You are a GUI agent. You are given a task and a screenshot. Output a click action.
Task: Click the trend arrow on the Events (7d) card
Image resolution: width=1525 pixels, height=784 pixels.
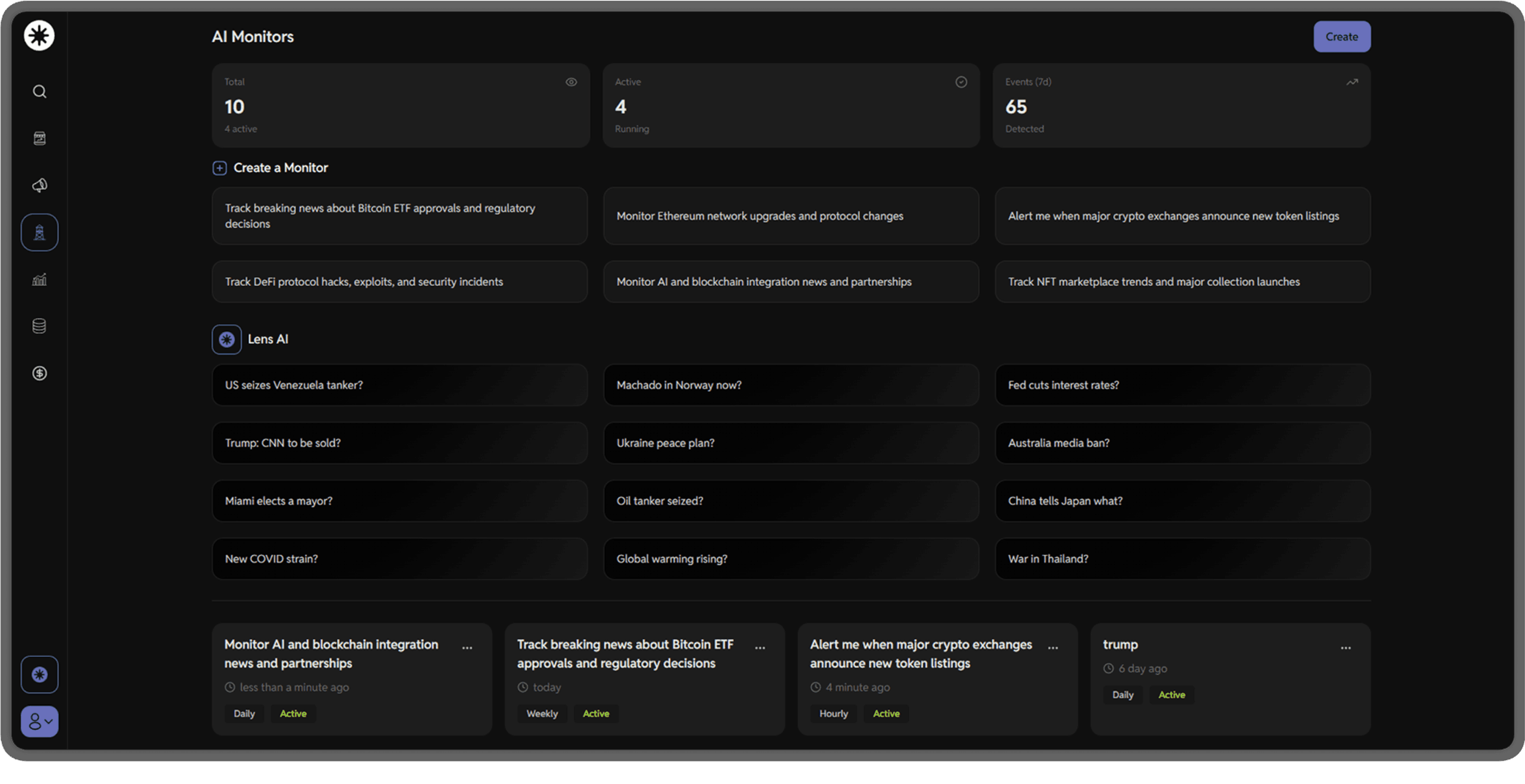(x=1351, y=82)
